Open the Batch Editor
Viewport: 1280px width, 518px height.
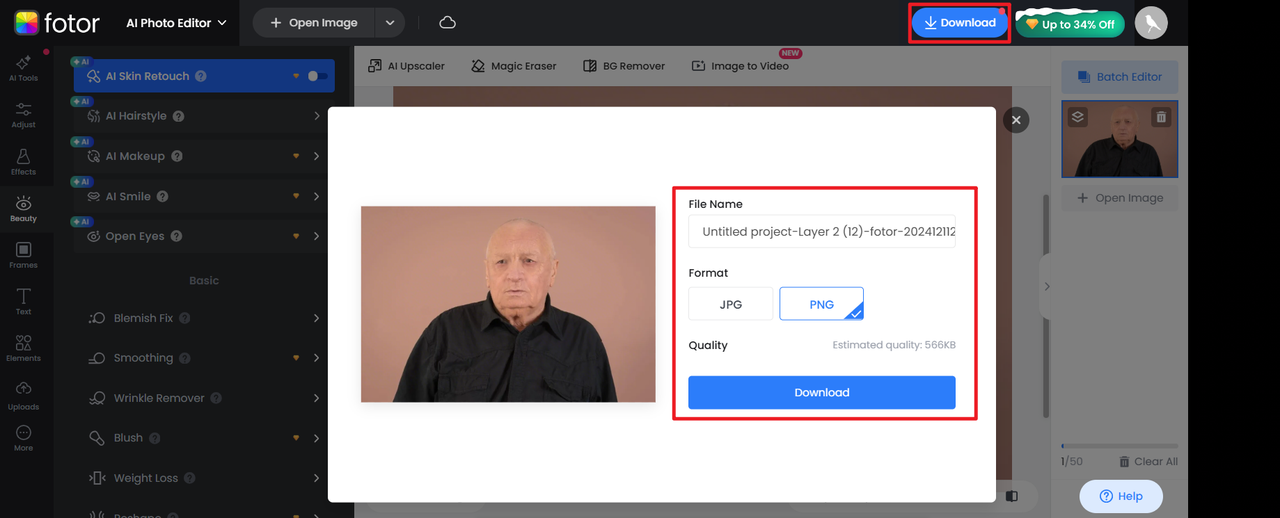(1119, 77)
